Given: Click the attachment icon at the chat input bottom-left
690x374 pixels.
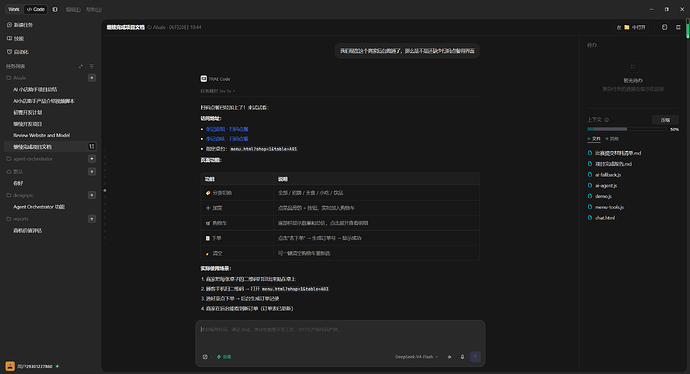Looking at the screenshot, I should tap(205, 357).
